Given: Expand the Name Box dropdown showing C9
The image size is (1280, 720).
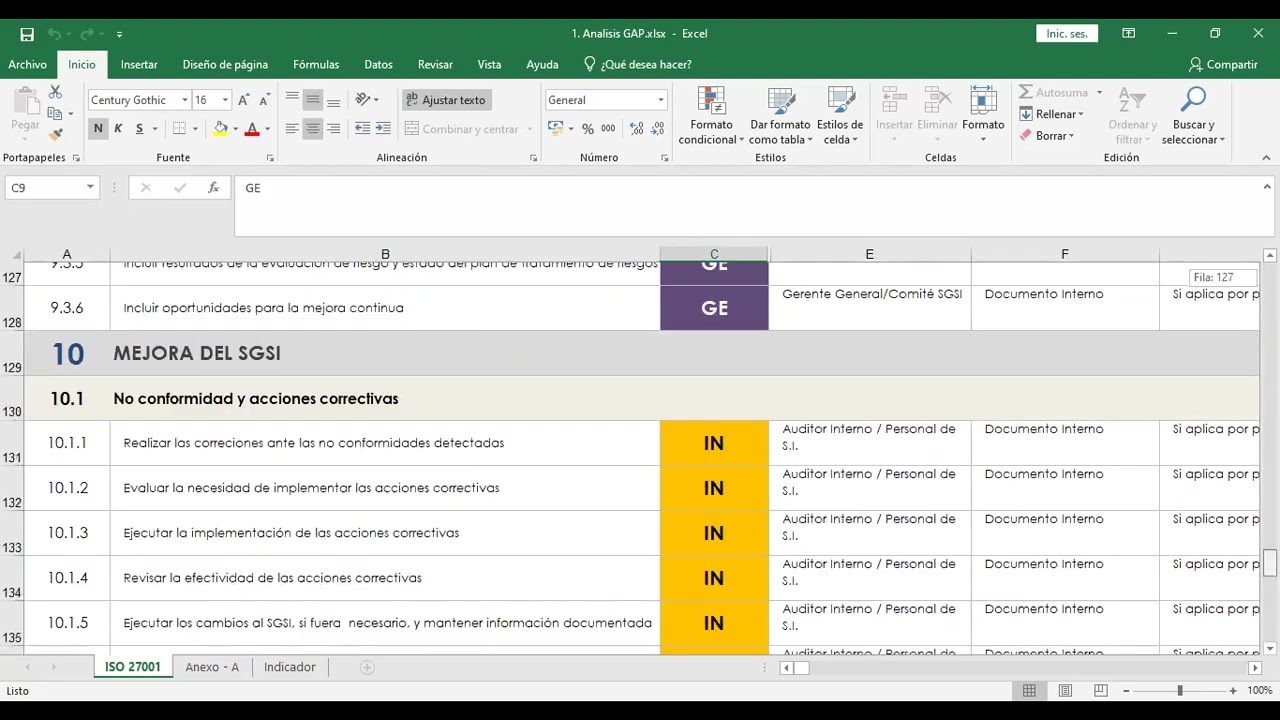Looking at the screenshot, I should pos(90,188).
